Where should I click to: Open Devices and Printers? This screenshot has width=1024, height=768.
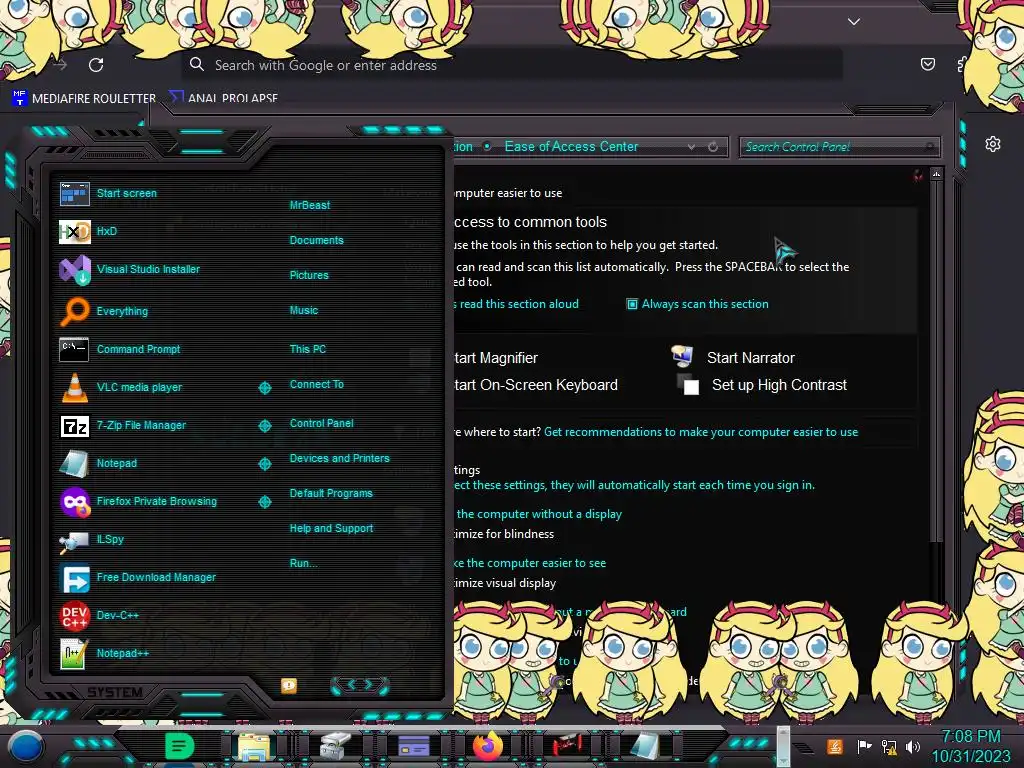(339, 458)
